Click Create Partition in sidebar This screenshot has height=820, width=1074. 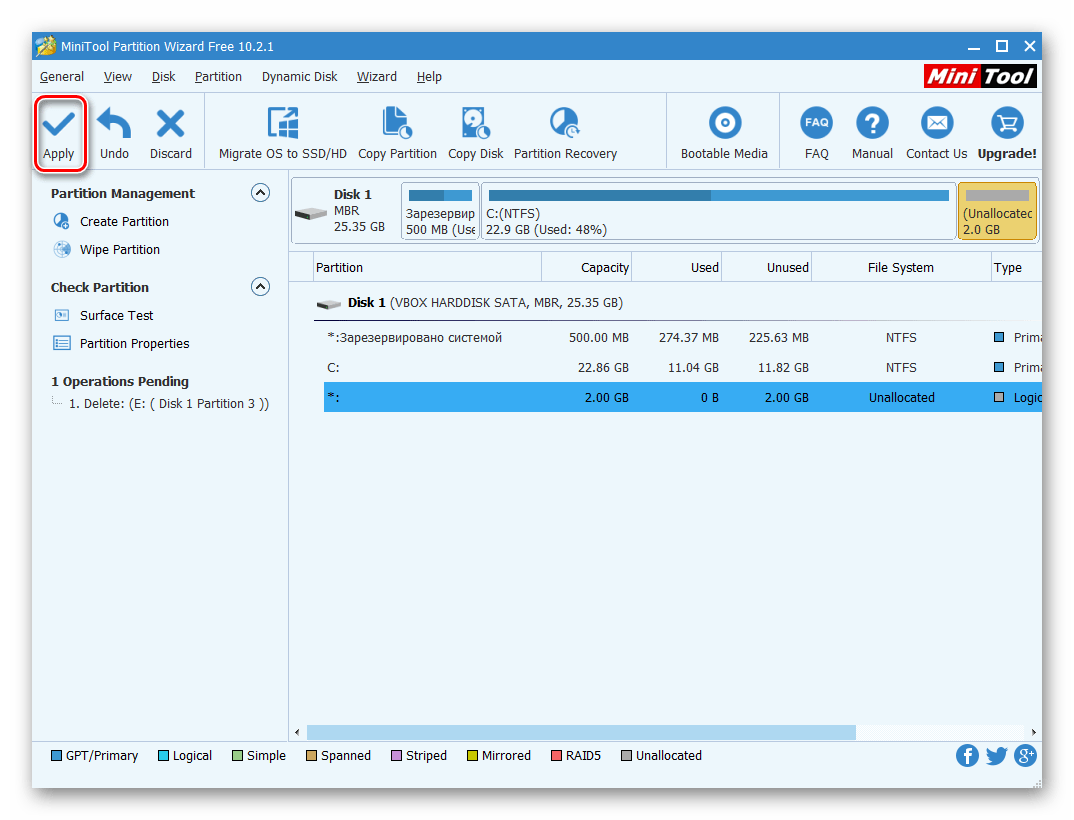(124, 222)
